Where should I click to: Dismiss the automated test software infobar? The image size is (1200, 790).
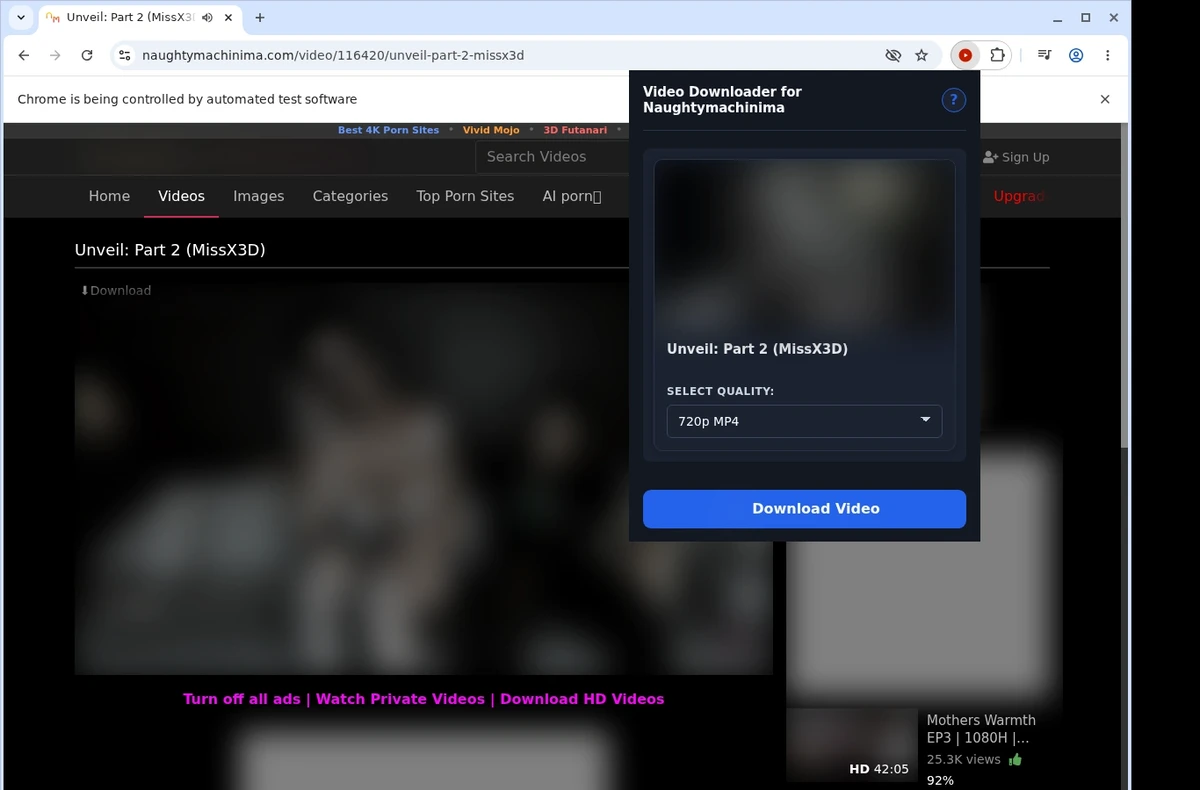tap(1105, 99)
